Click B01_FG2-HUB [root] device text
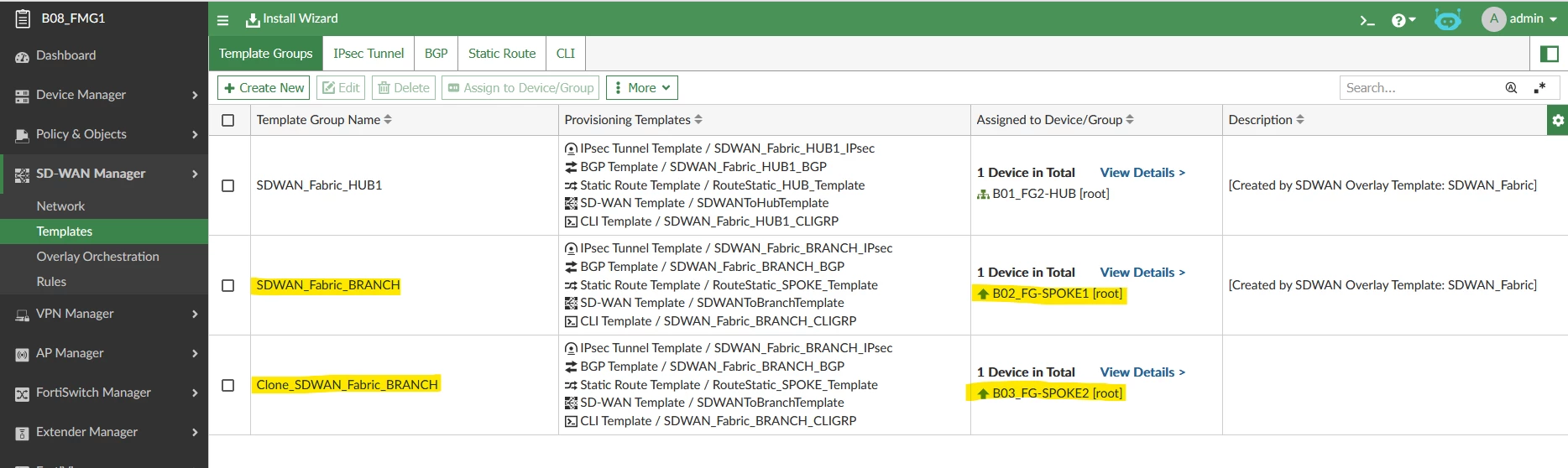 click(x=1050, y=194)
